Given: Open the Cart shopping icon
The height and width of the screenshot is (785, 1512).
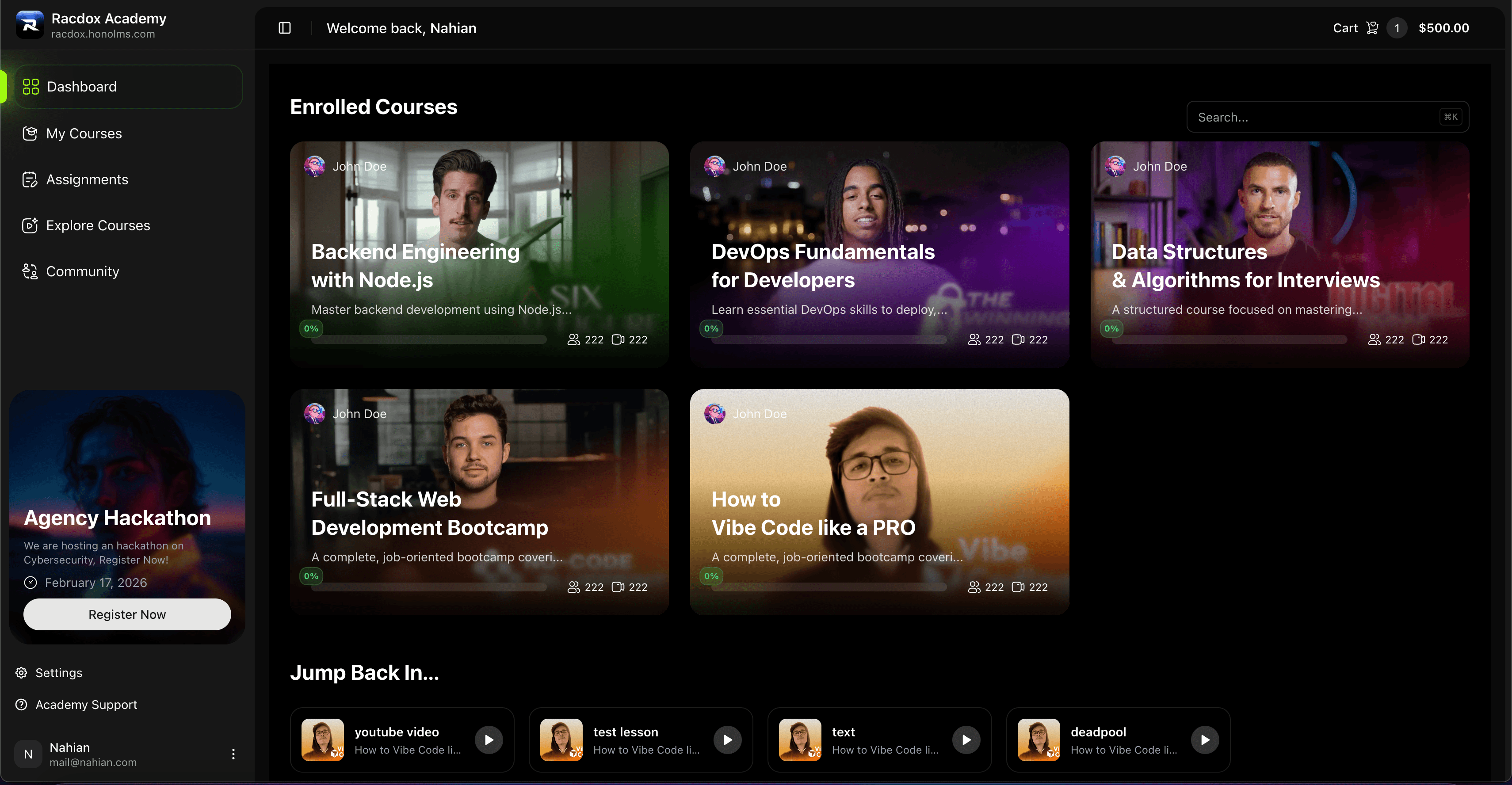Looking at the screenshot, I should click(1372, 27).
